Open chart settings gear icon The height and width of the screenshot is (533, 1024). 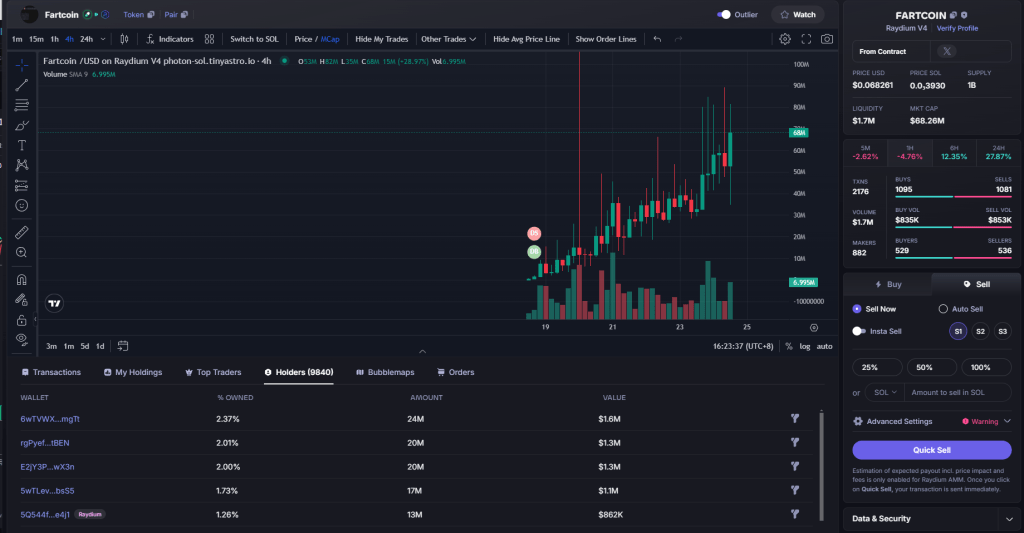[785, 39]
